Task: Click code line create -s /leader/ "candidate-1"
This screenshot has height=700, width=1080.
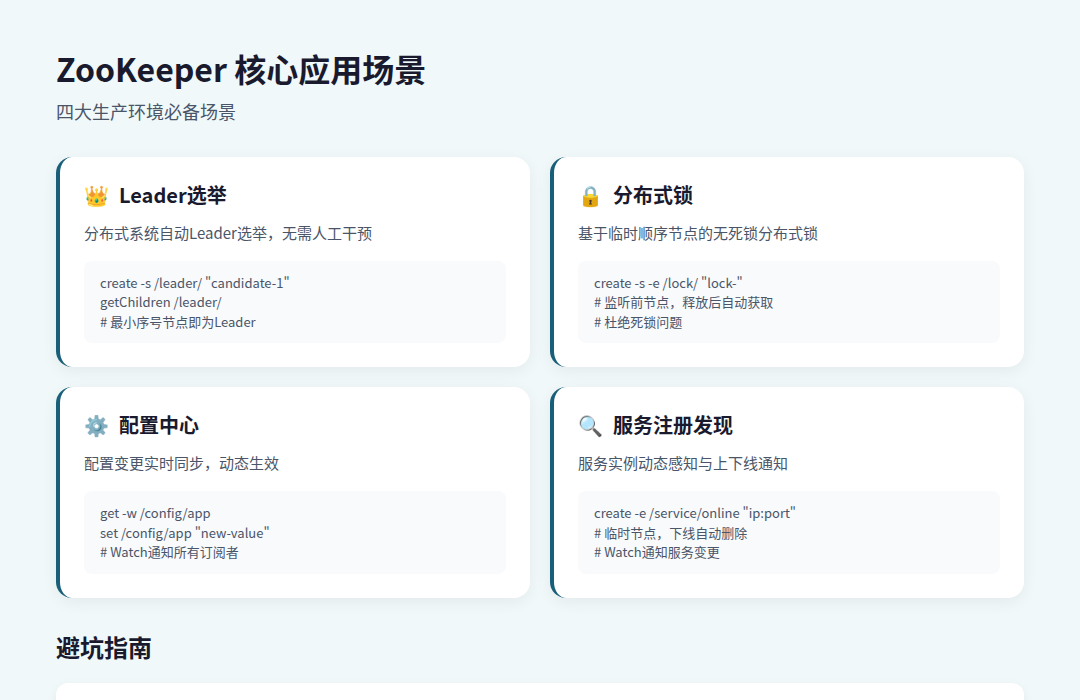Action: (195, 283)
